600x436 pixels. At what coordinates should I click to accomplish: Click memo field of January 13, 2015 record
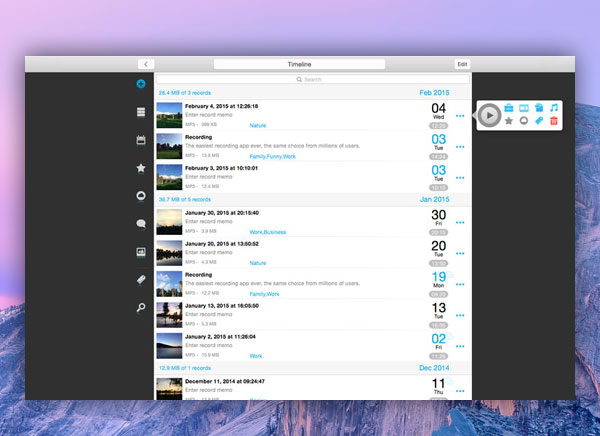pyautogui.click(x=209, y=314)
